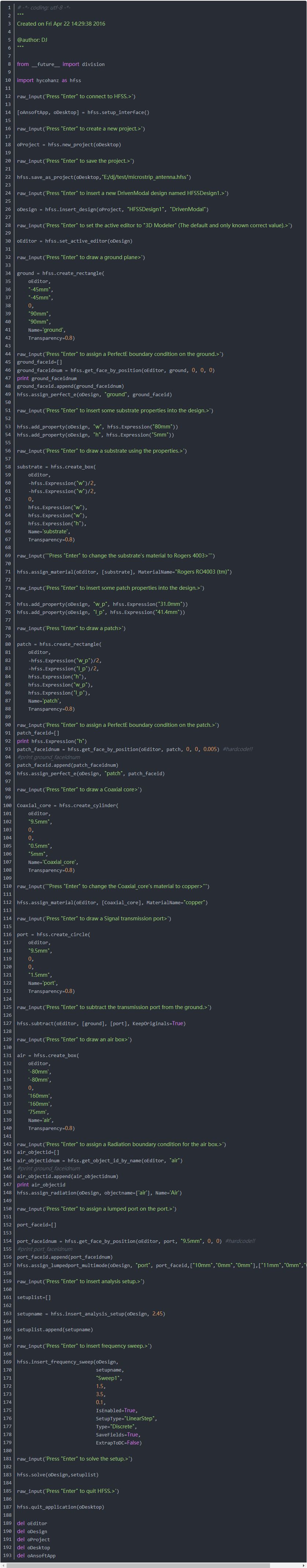Click the 'ground = hfss.create_rectangle(' line
Screen dimensions: 307x1568
click(x=60, y=273)
